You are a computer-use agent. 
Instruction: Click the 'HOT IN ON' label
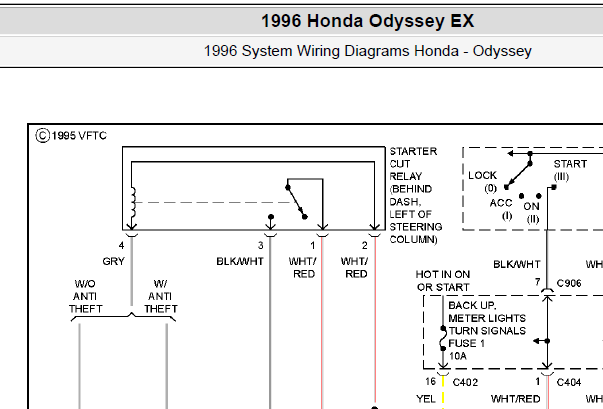click(443, 274)
